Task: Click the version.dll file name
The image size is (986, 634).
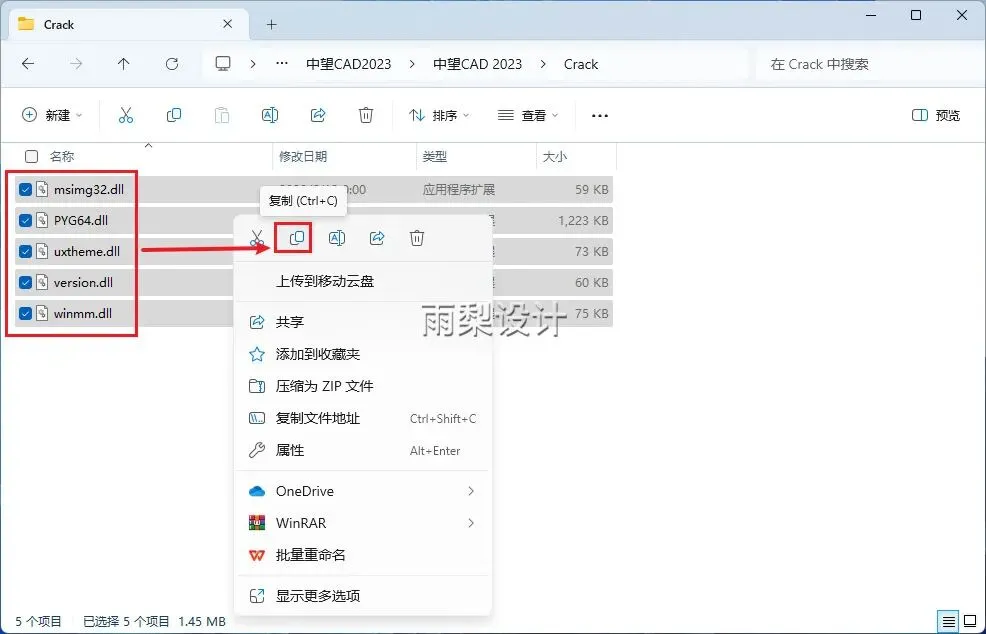Action: click(x=83, y=282)
